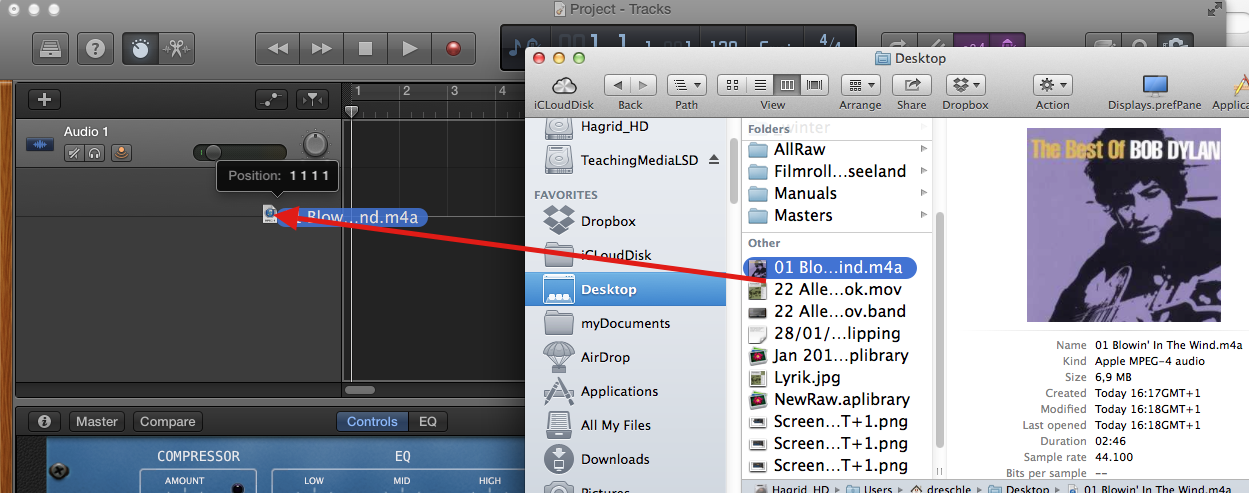Click Displays.prefPane toolbar icon
Image resolution: width=1249 pixels, height=493 pixels.
coord(1155,85)
